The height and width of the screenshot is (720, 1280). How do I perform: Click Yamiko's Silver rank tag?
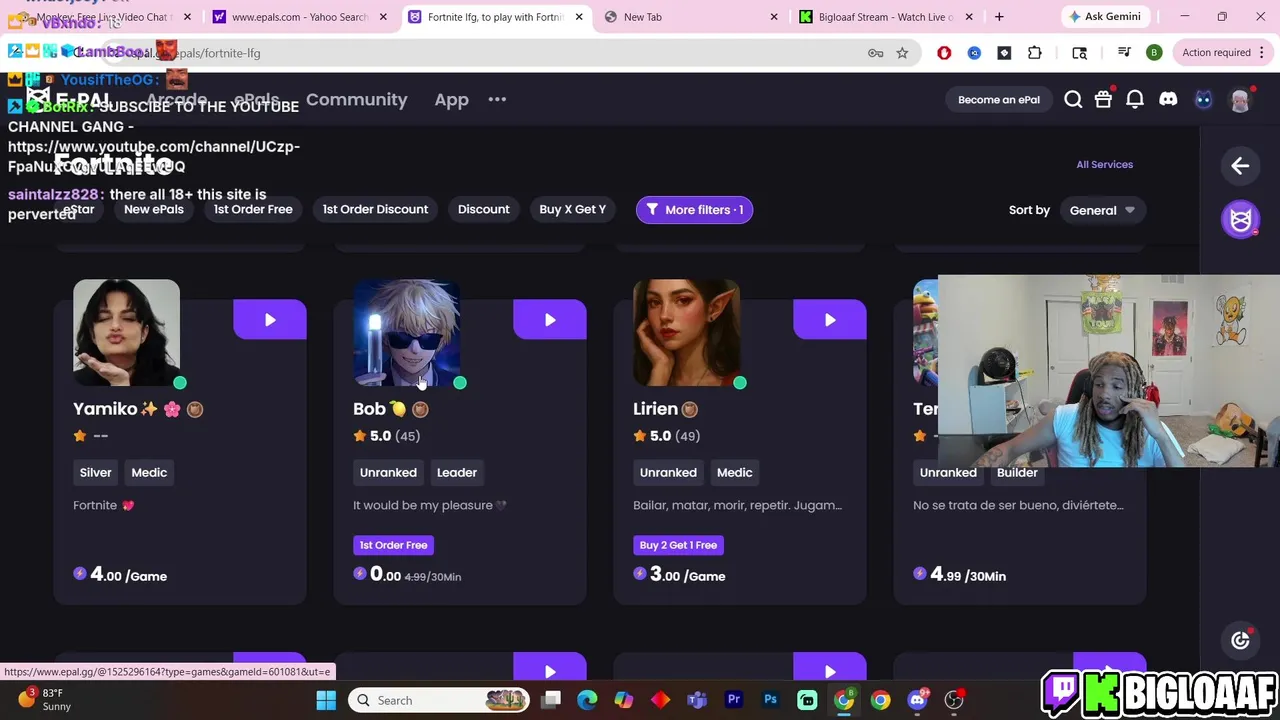pyautogui.click(x=96, y=472)
